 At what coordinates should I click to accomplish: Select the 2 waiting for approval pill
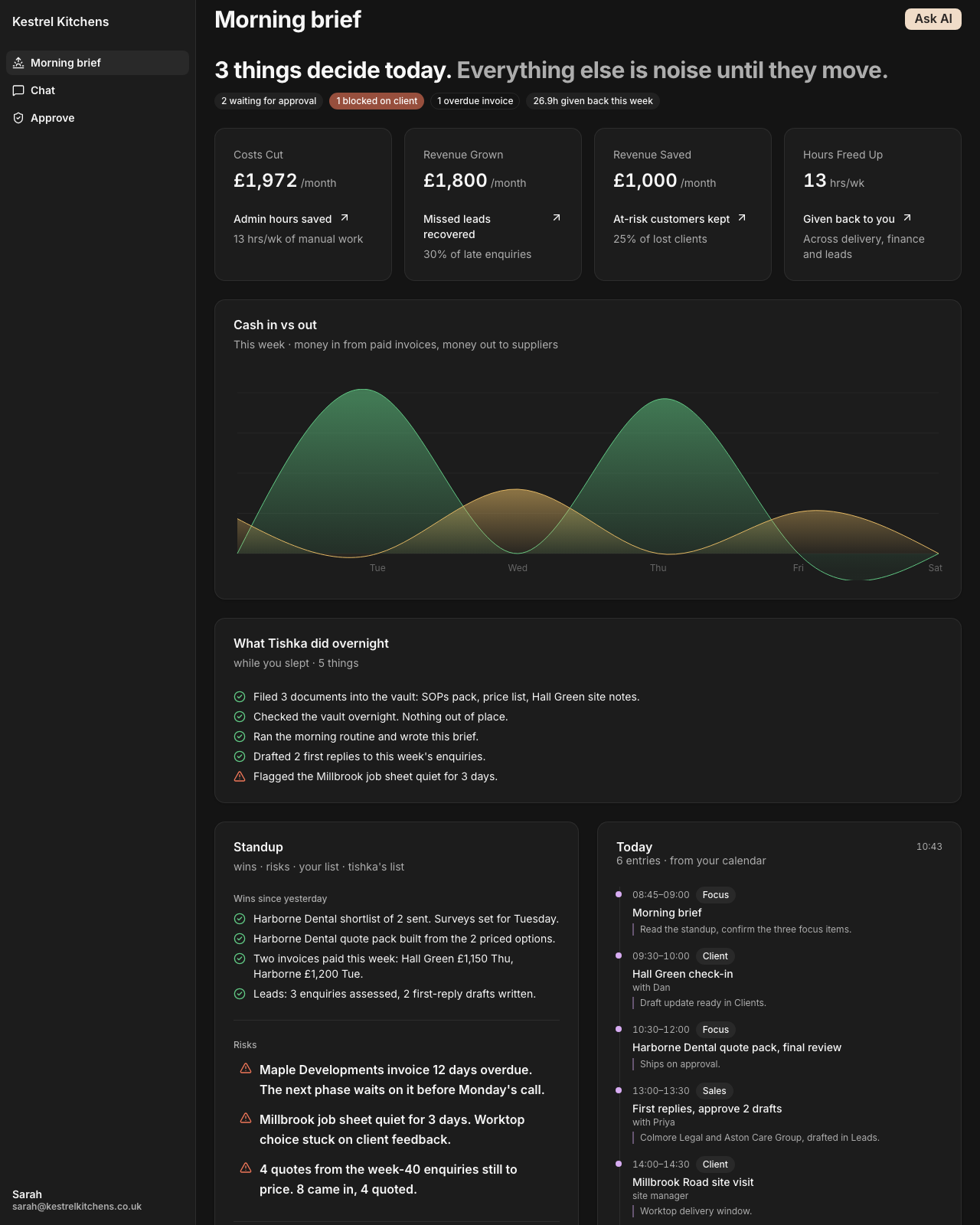click(x=269, y=101)
